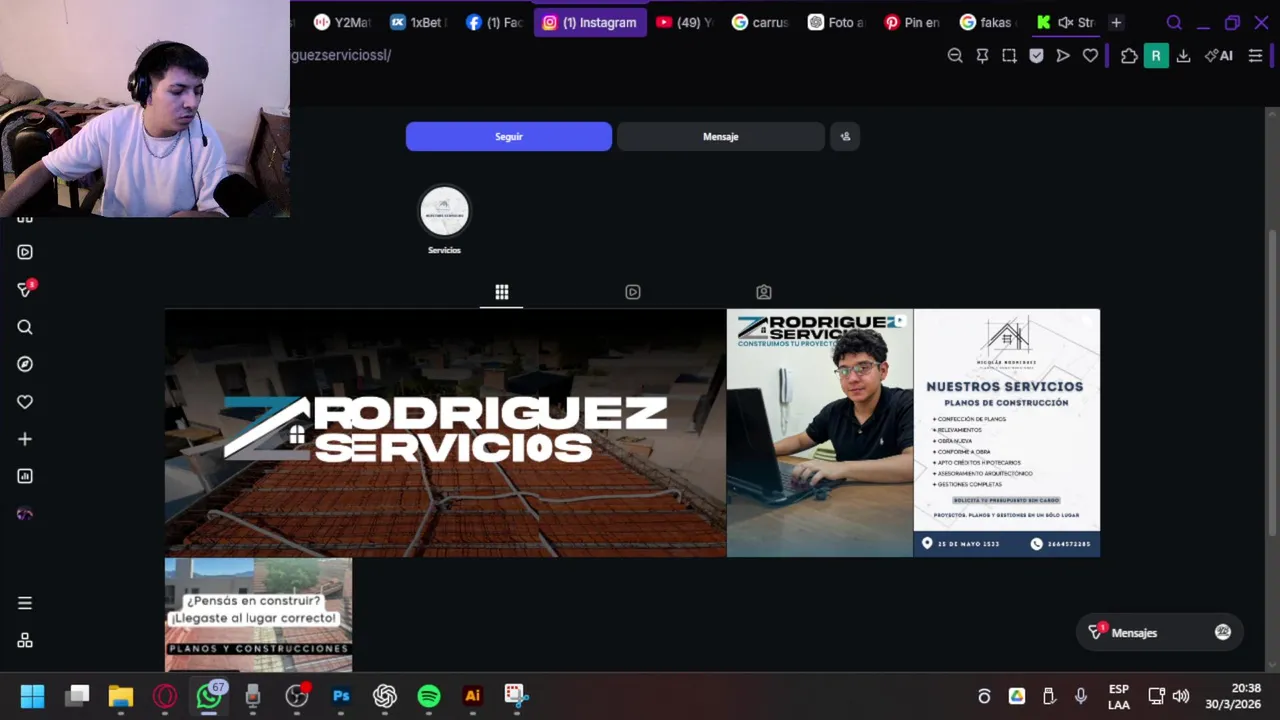Open notifications heart in sidebar

point(25,402)
